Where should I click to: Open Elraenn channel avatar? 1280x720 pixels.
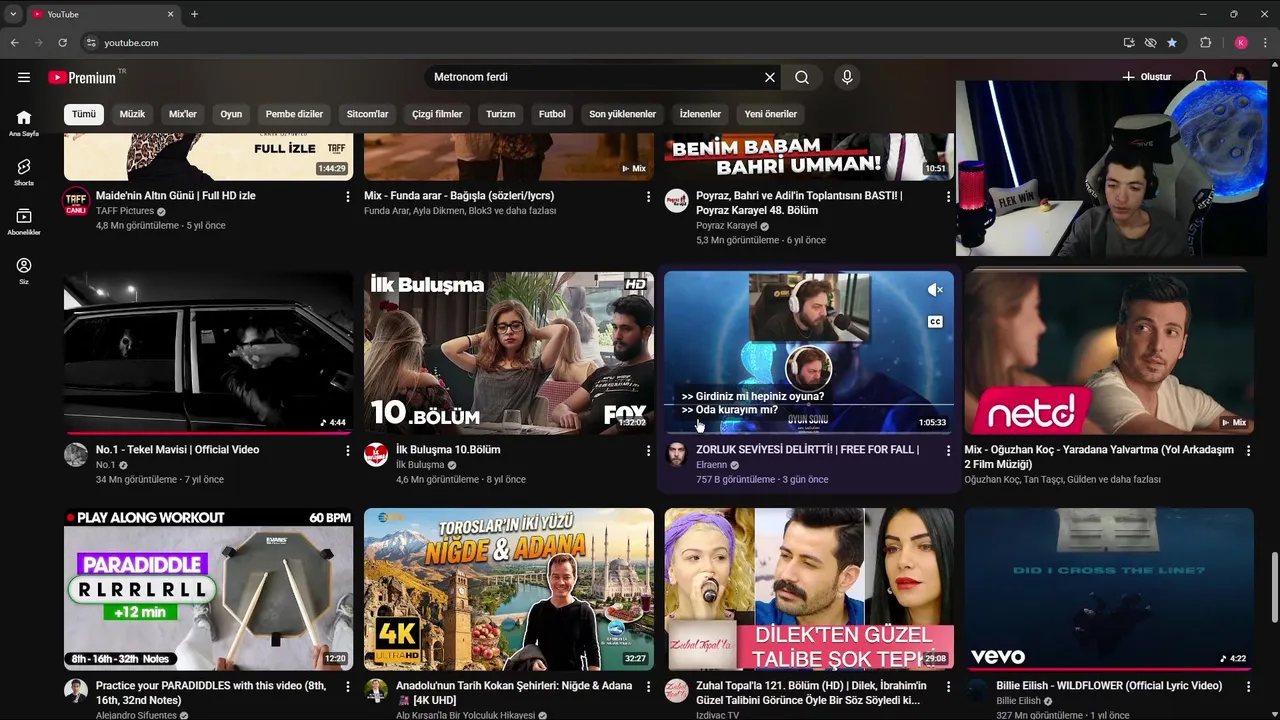click(676, 455)
